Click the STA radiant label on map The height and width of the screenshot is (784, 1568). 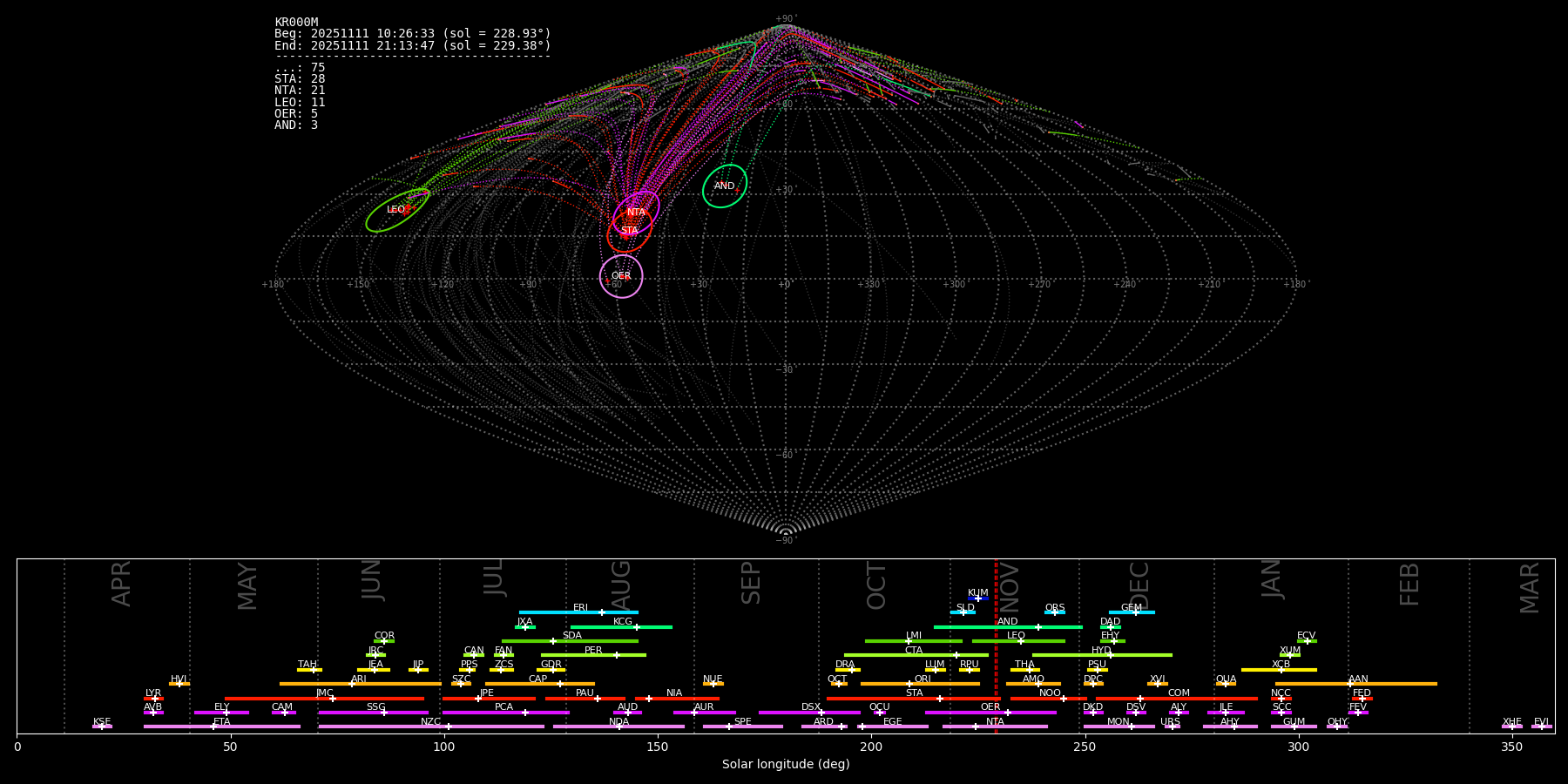[629, 231]
